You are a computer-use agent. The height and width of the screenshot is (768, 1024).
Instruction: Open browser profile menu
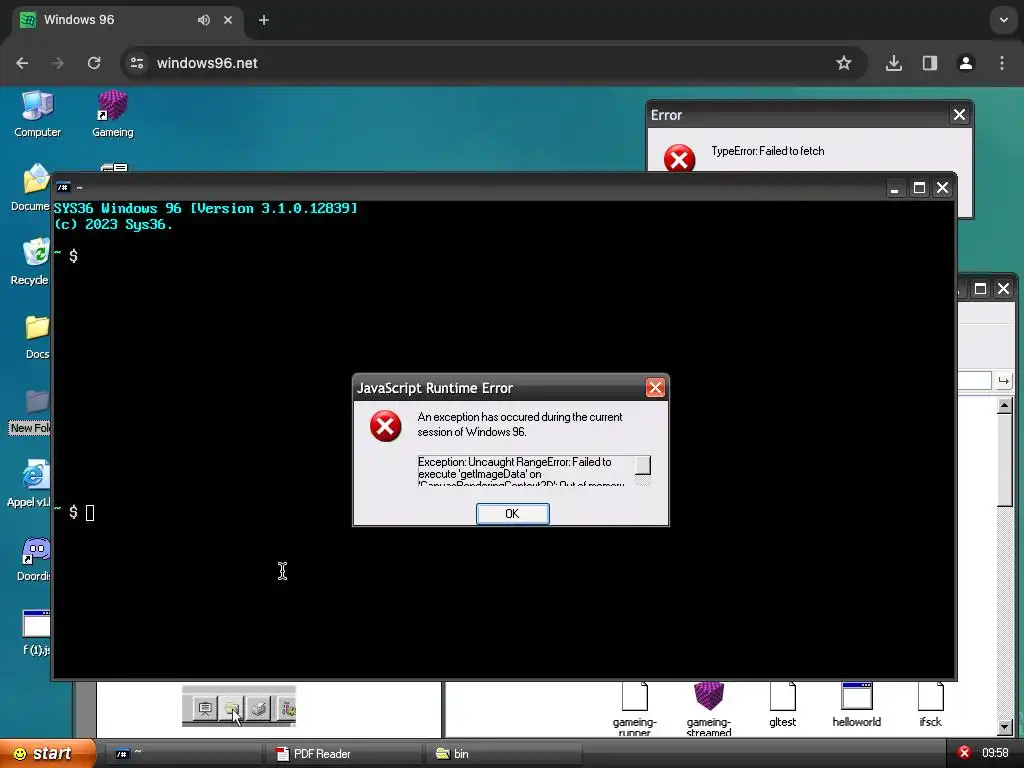[965, 63]
